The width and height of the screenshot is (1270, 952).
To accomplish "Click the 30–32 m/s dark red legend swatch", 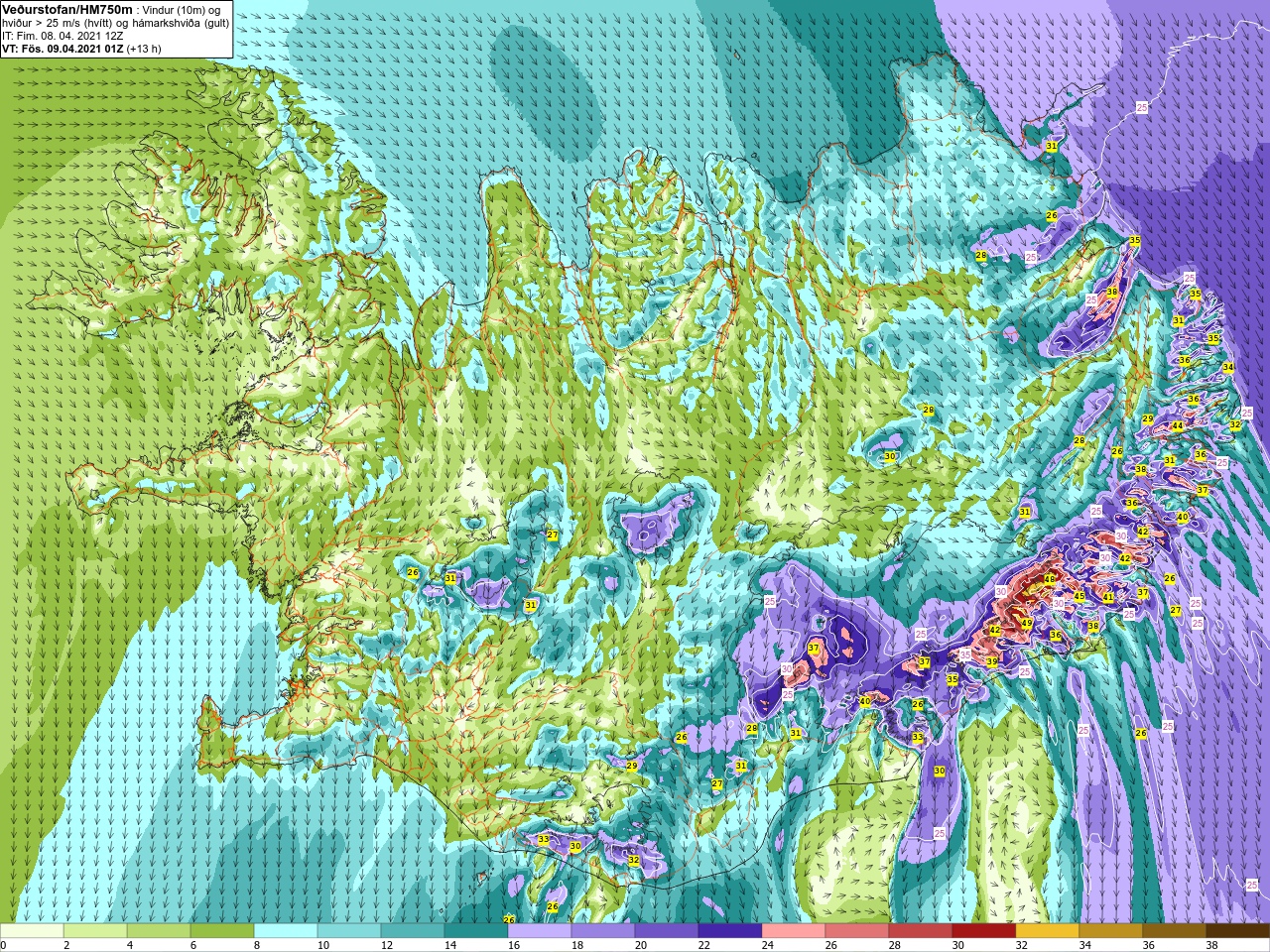I will (984, 931).
